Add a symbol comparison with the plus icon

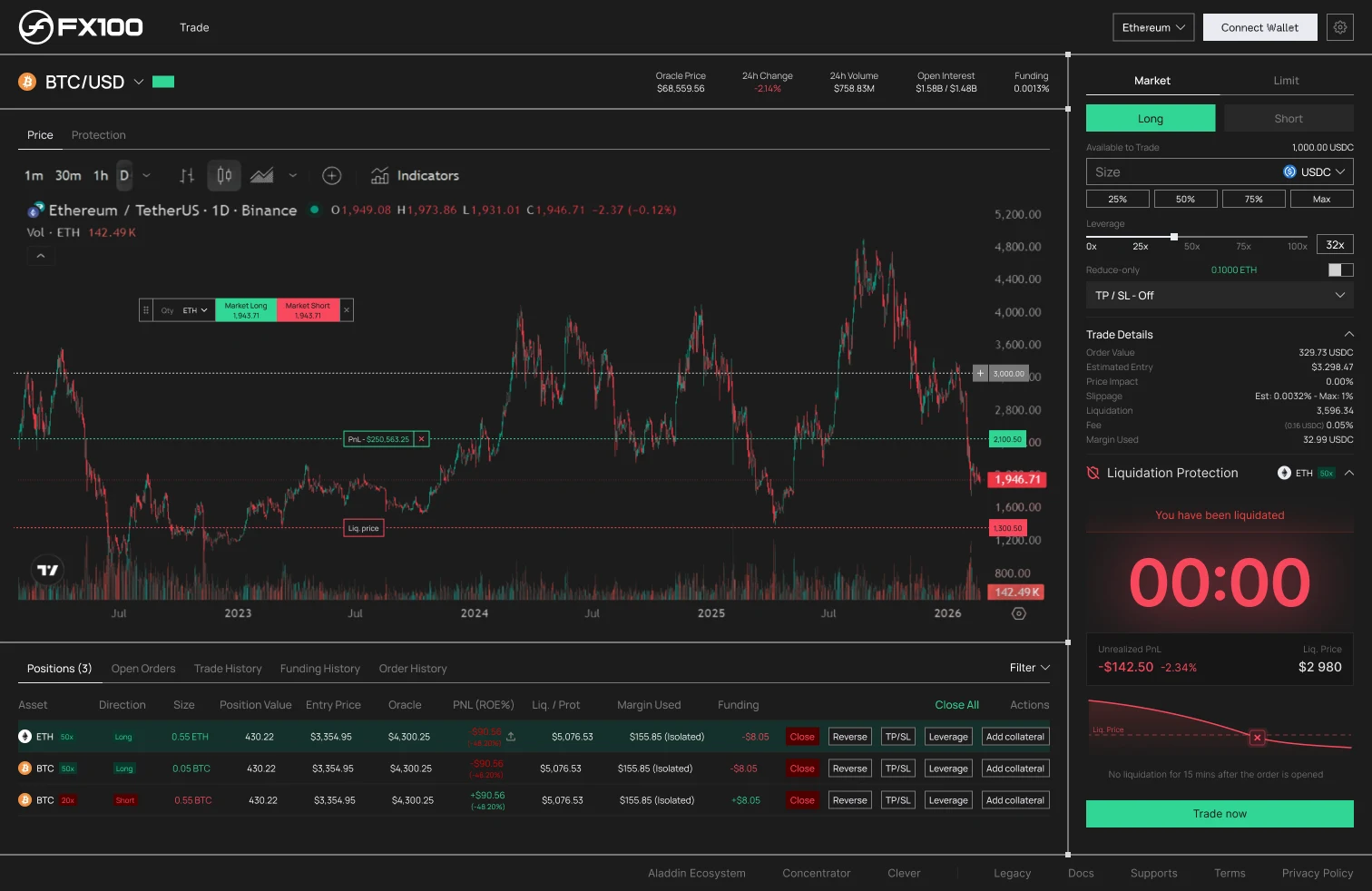pos(332,175)
